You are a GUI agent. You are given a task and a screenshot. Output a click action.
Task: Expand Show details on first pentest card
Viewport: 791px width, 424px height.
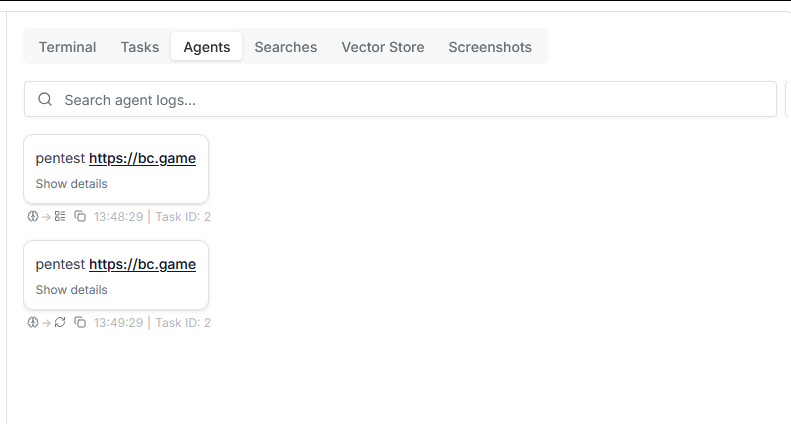click(71, 184)
